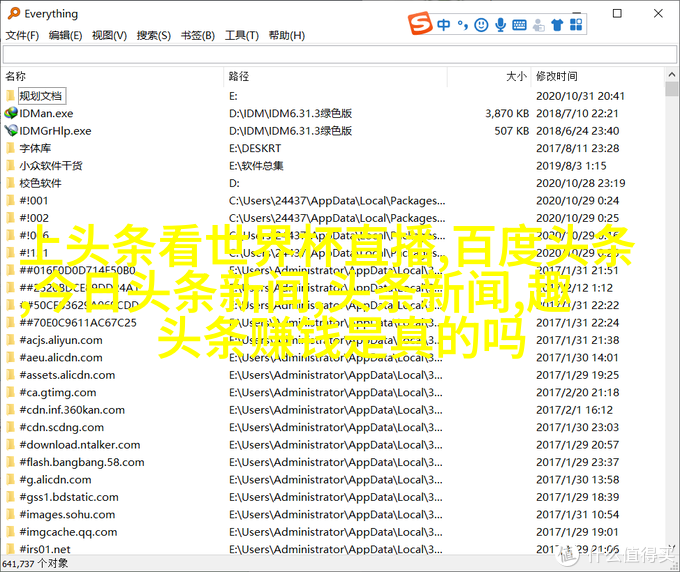Click the Sogou input method S logo
The width and height of the screenshot is (680, 572).
coord(420,23)
